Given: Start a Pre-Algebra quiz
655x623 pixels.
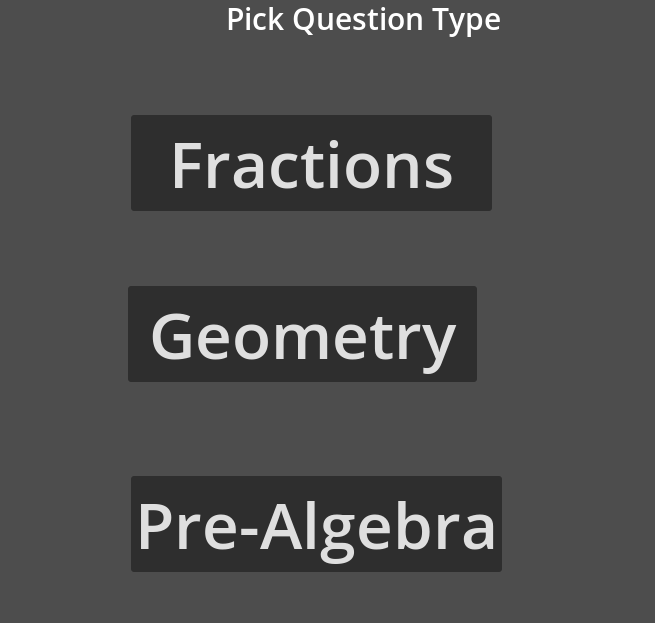Looking at the screenshot, I should 316,524.
